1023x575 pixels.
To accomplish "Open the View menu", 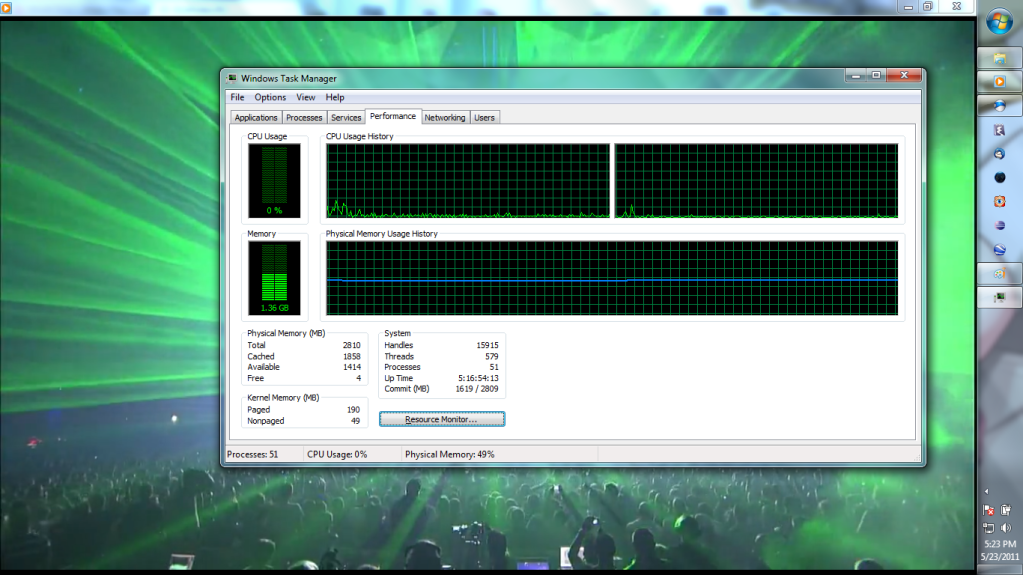I will [305, 97].
